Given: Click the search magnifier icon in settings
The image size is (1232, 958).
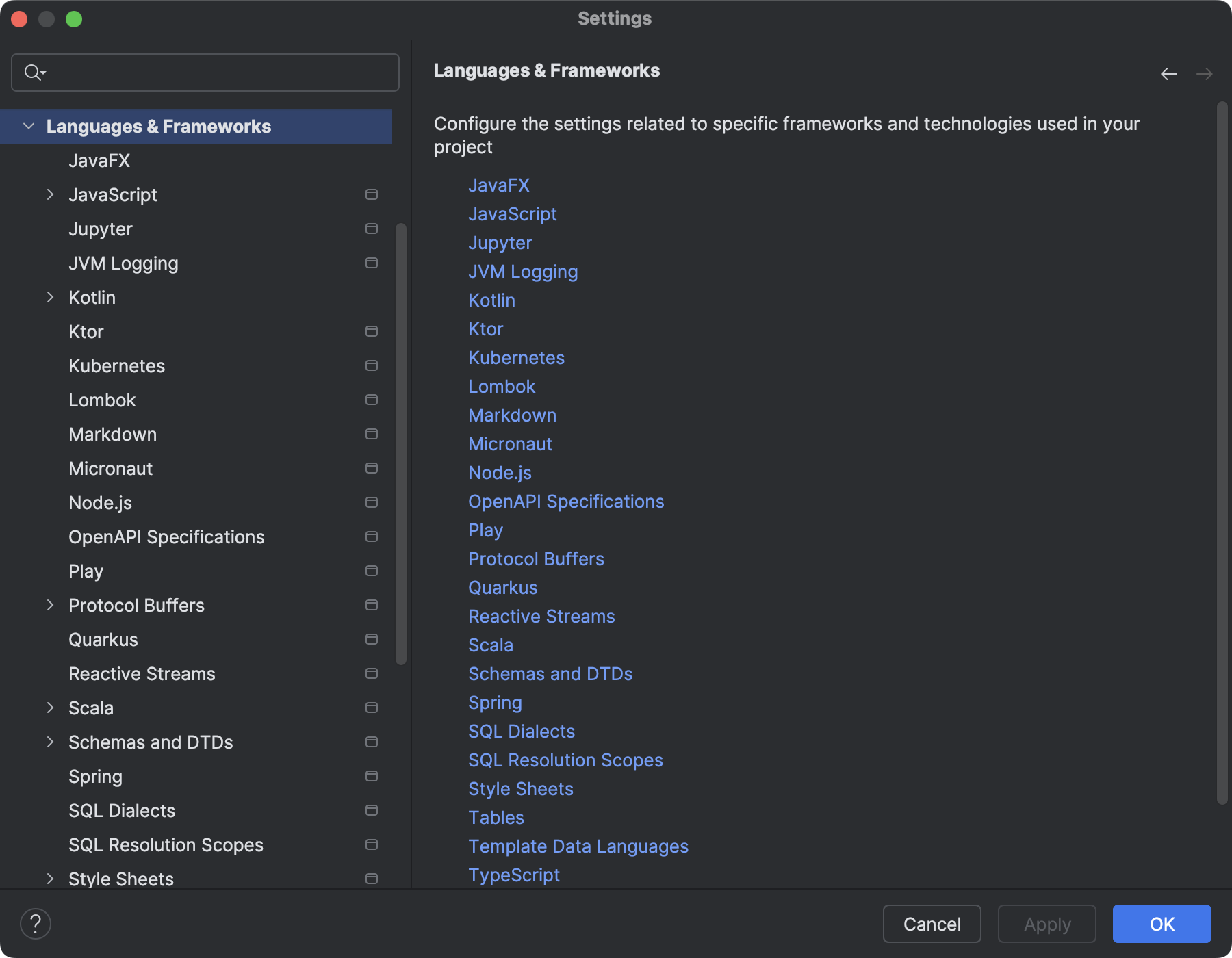Looking at the screenshot, I should tap(31, 72).
